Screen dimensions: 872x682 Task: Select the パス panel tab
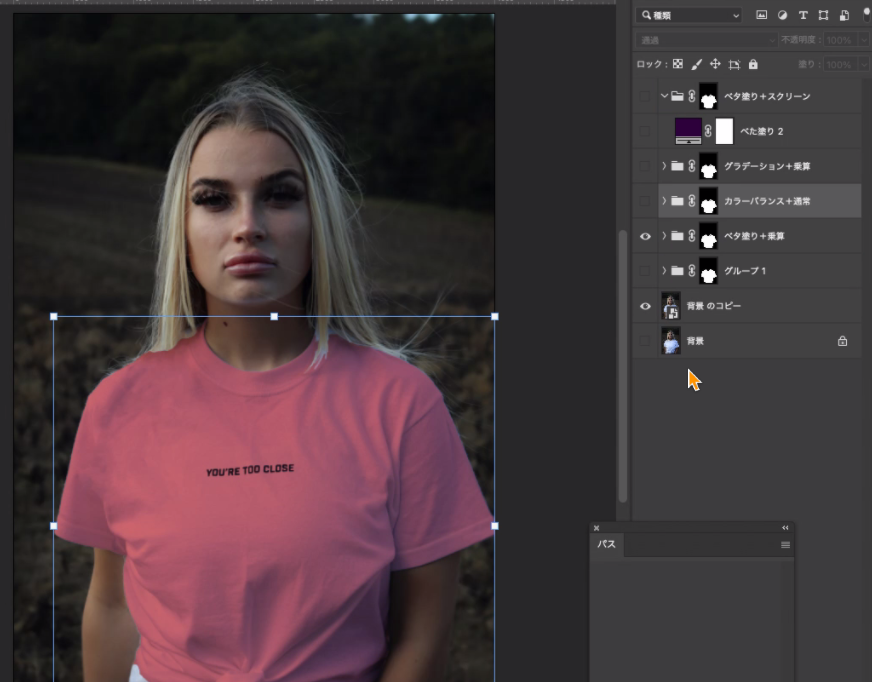click(x=606, y=545)
